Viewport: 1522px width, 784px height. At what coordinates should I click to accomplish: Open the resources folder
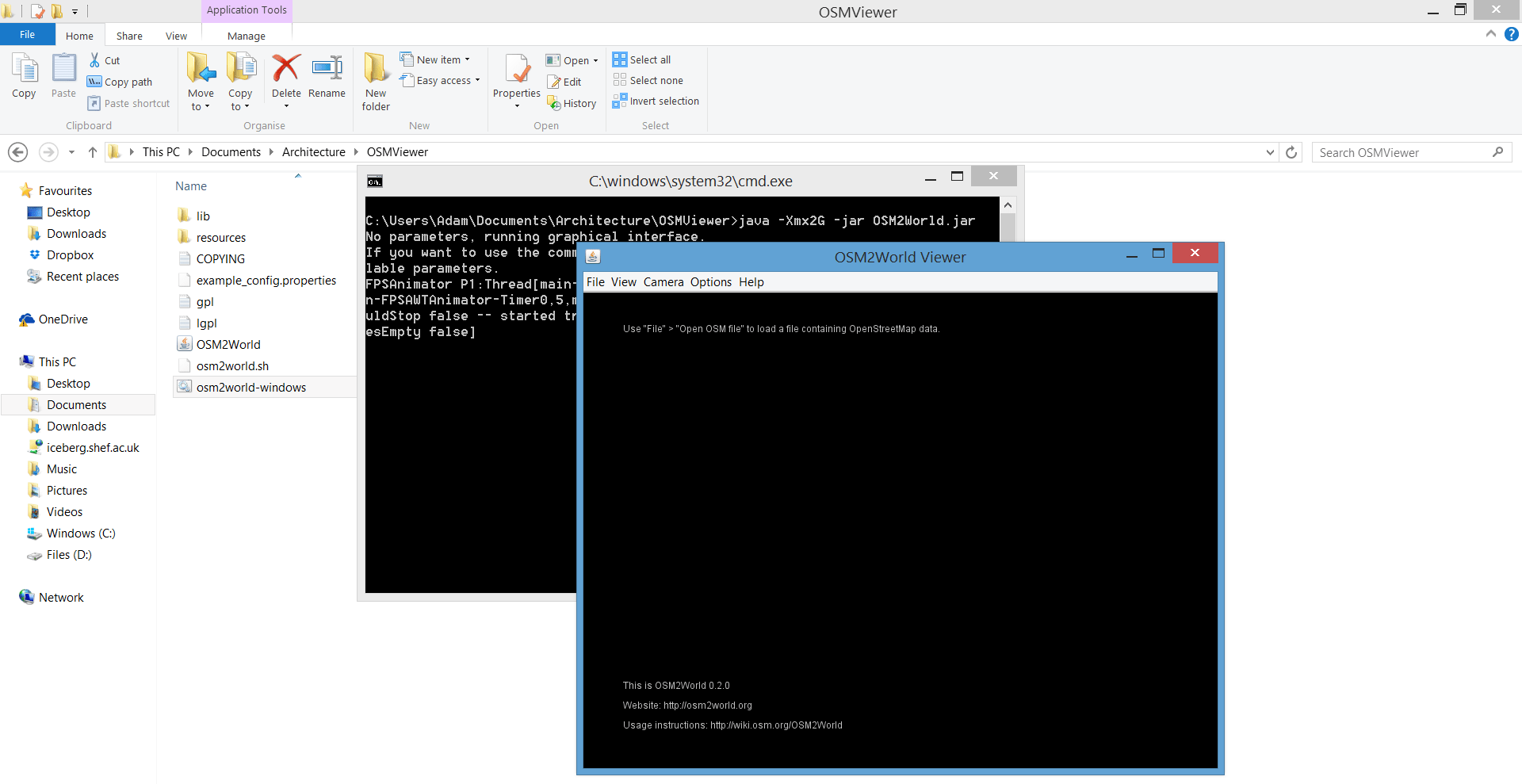pos(221,237)
